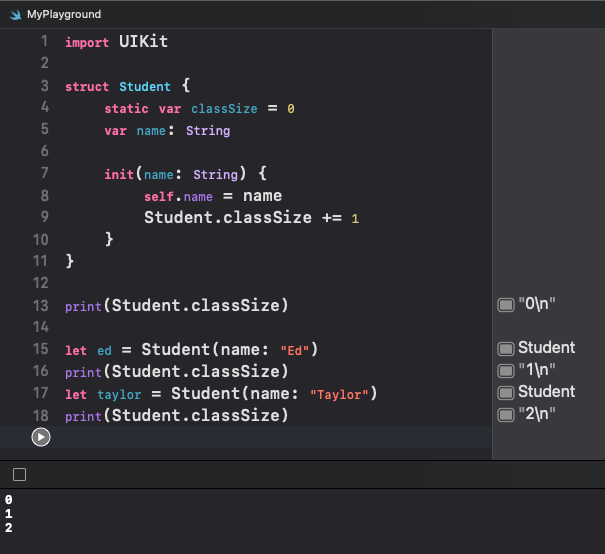Click the "2\n" result text in sidebar

(537, 414)
